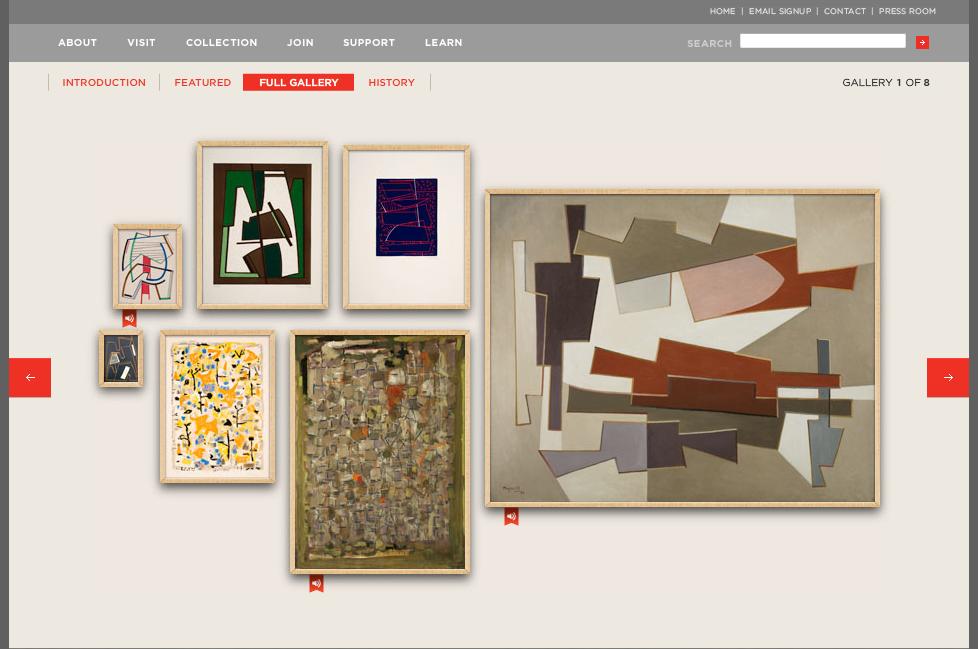
Task: Click inside the search text field
Action: (x=822, y=41)
